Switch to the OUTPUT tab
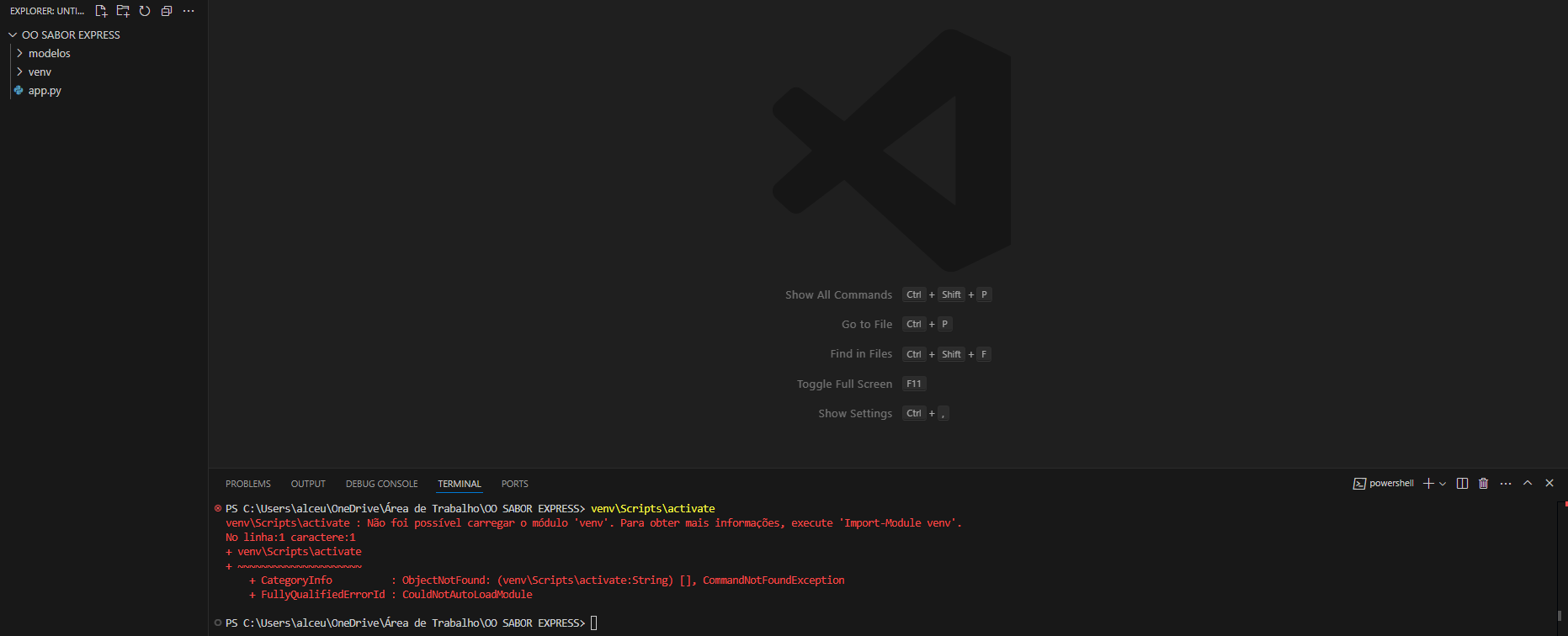This screenshot has width=1568, height=636. [308, 484]
